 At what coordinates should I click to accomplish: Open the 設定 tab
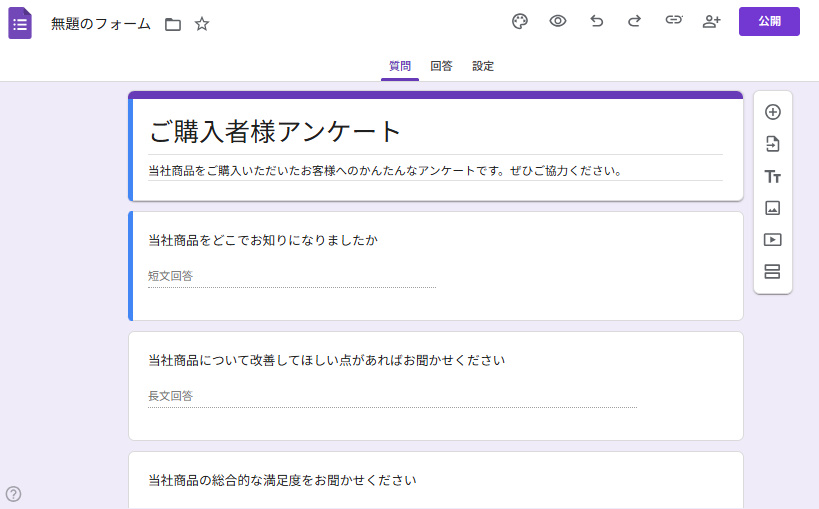(483, 66)
